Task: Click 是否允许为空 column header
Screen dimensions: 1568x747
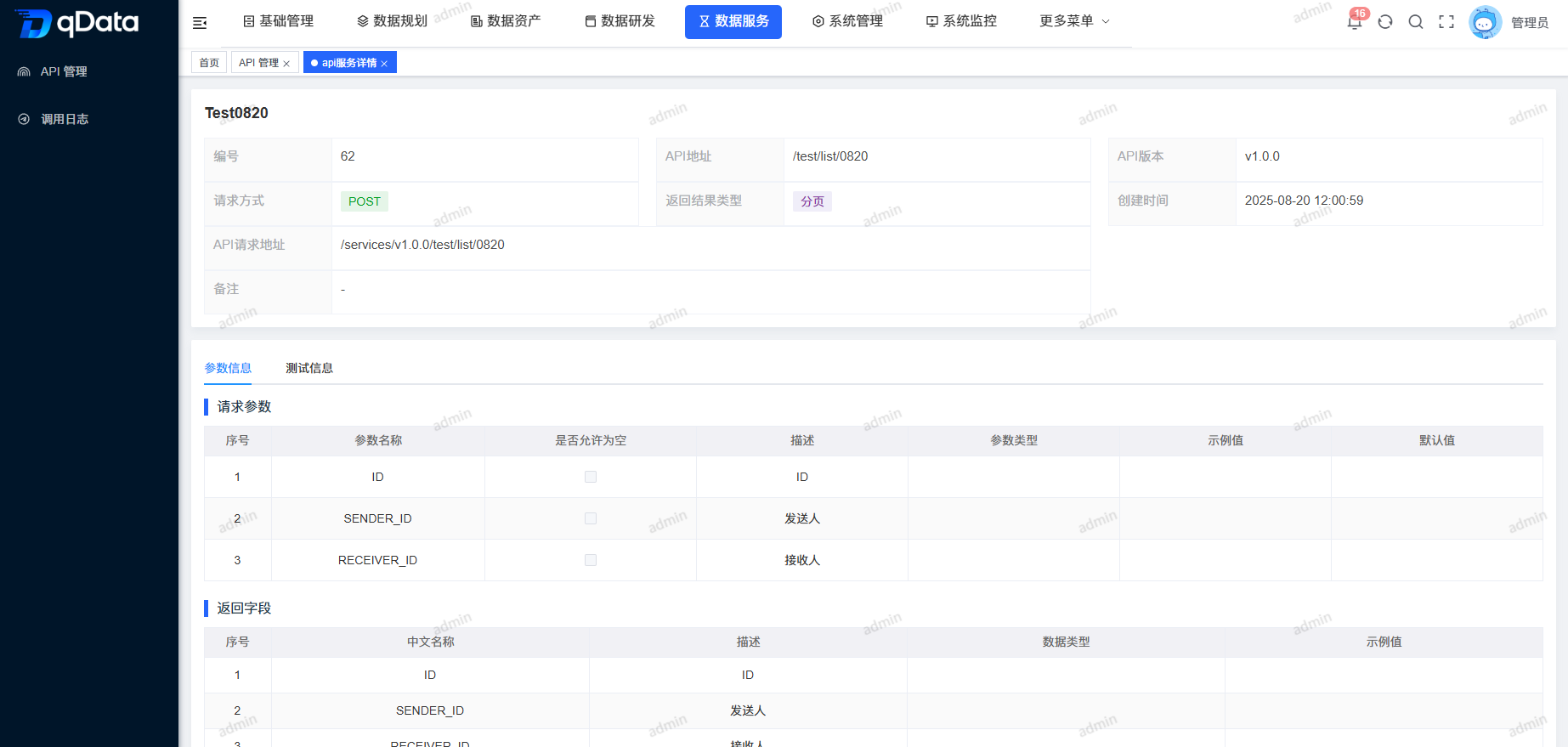Action: [x=591, y=440]
